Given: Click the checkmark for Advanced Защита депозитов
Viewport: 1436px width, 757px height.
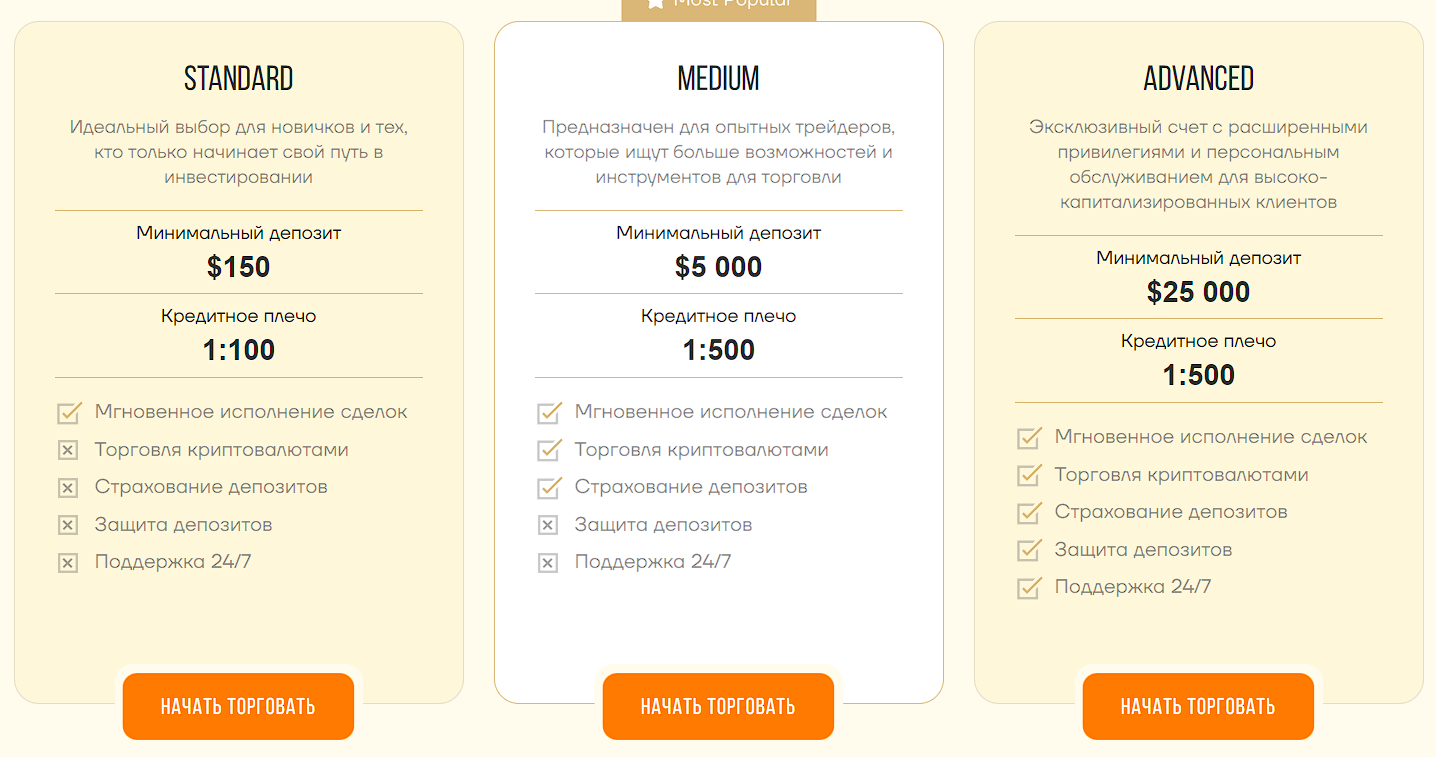Looking at the screenshot, I should click(1029, 550).
